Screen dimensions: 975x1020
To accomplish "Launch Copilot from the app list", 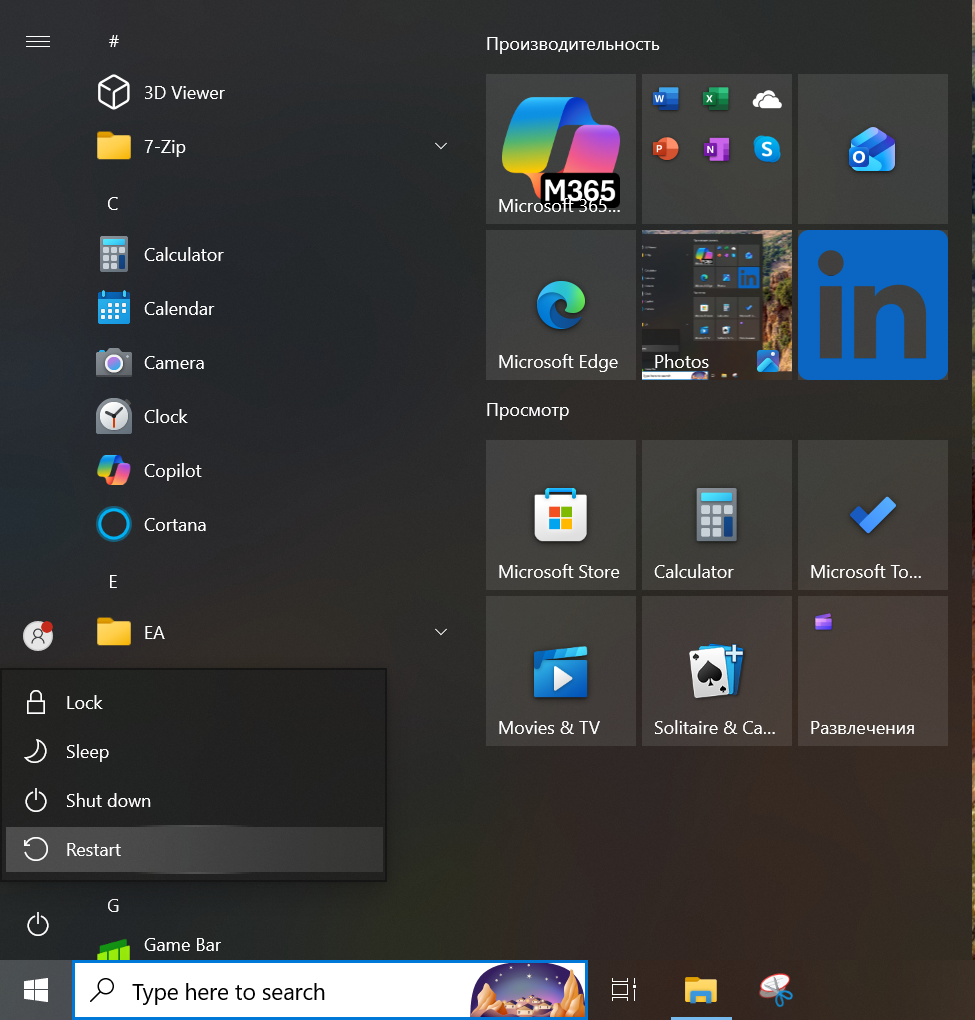I will point(273,470).
